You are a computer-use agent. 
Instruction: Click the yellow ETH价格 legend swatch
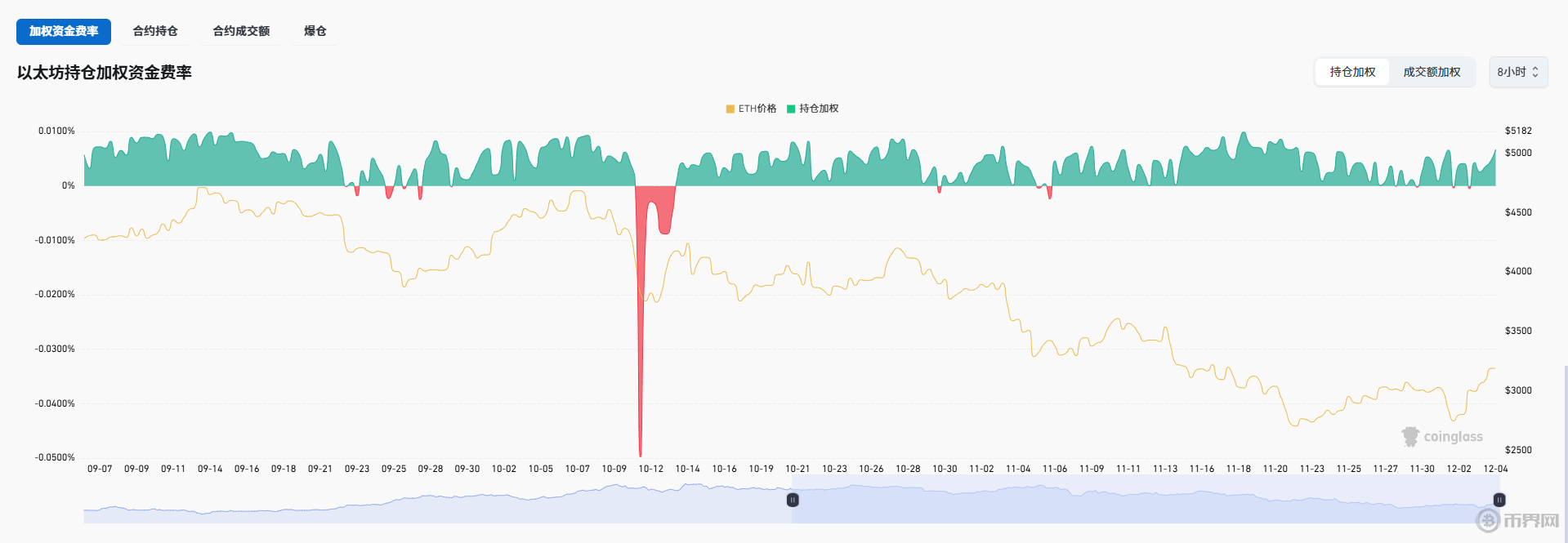point(730,109)
